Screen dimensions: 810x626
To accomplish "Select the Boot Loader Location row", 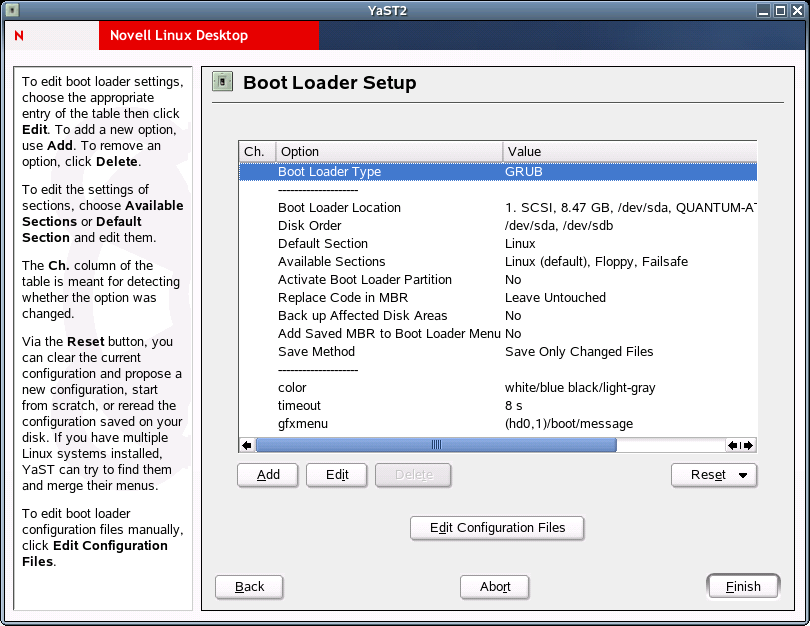I will [498, 208].
